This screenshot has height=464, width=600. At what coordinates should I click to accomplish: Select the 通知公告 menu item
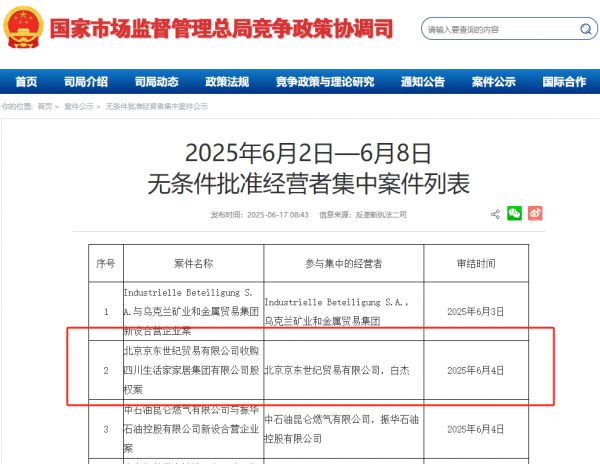point(423,82)
